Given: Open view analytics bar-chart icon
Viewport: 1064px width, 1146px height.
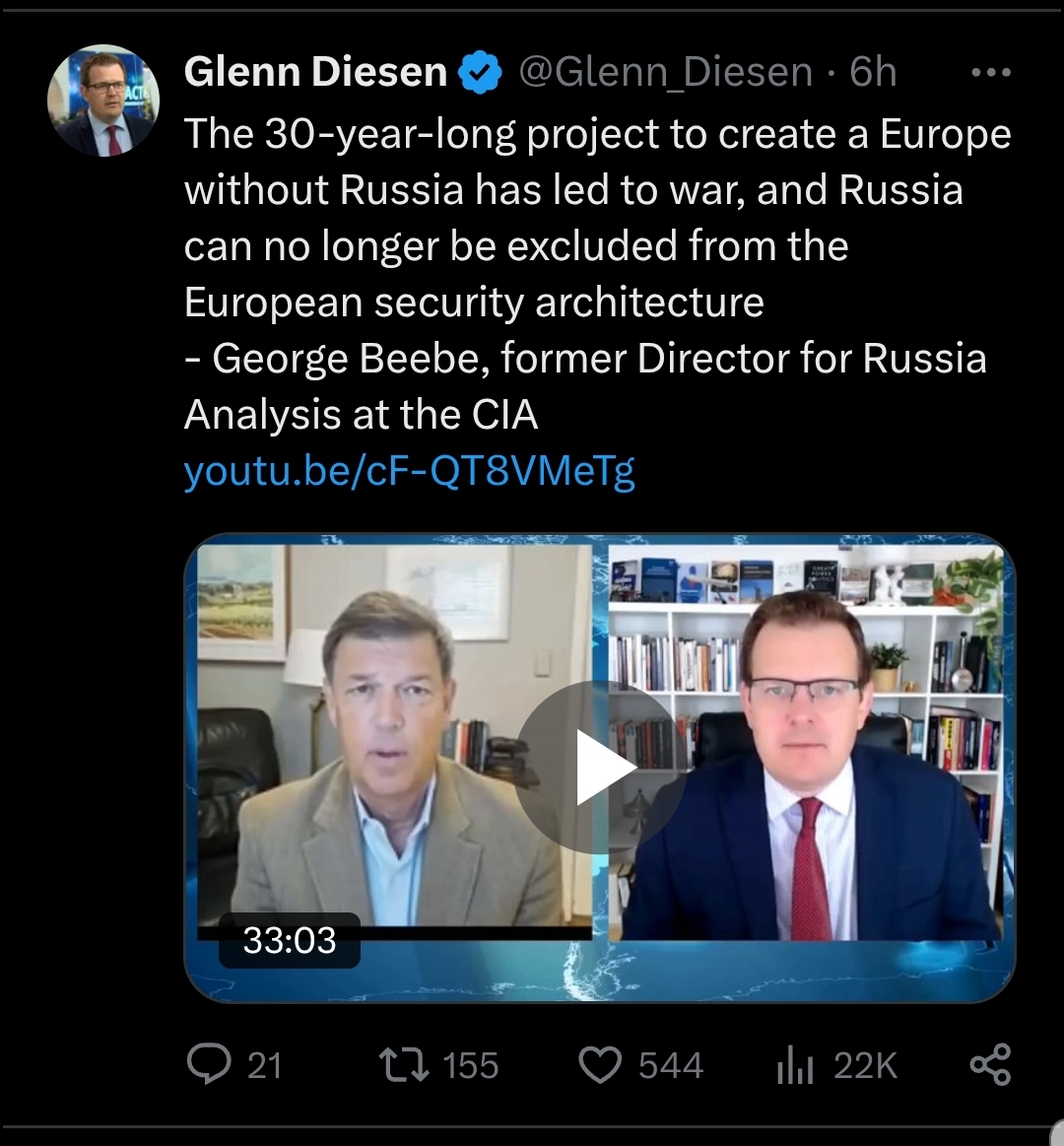Looking at the screenshot, I should (794, 1065).
